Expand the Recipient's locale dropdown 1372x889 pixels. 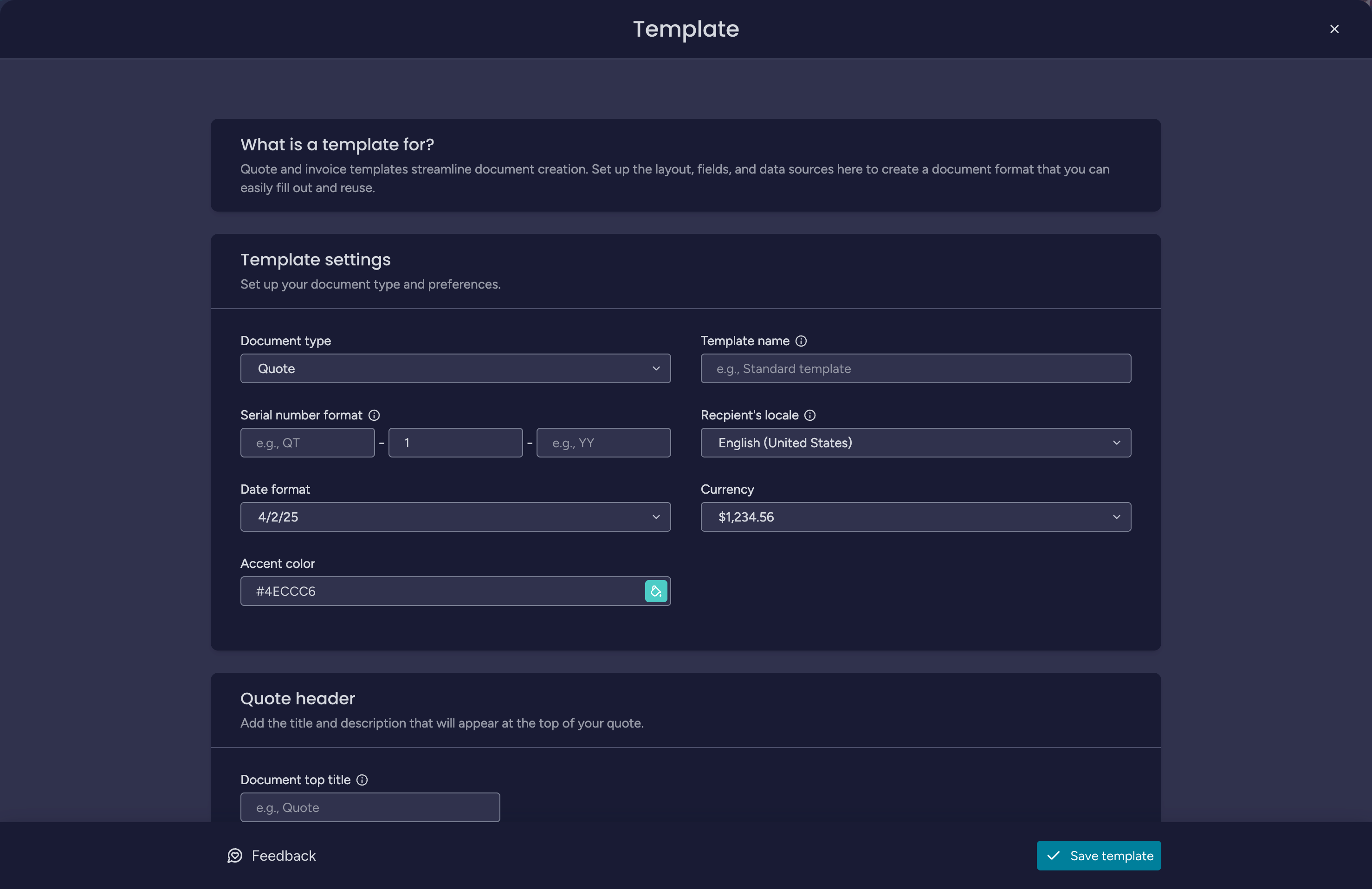(x=915, y=443)
